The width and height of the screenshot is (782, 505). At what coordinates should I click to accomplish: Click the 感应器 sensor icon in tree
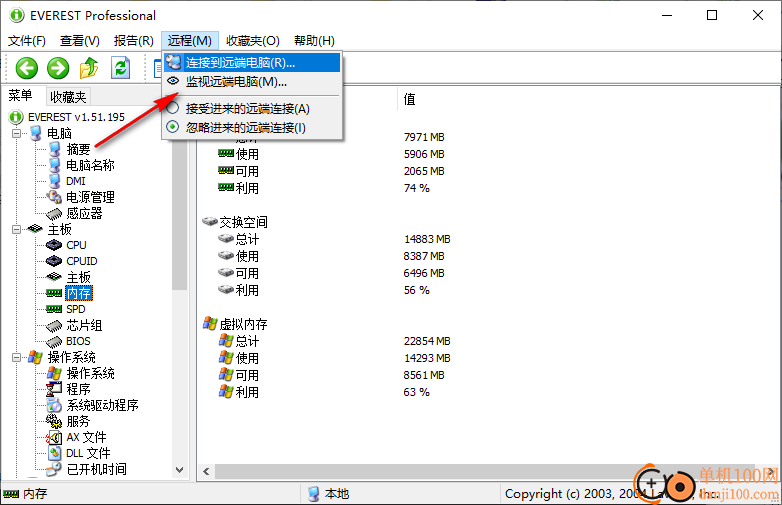tap(54, 214)
